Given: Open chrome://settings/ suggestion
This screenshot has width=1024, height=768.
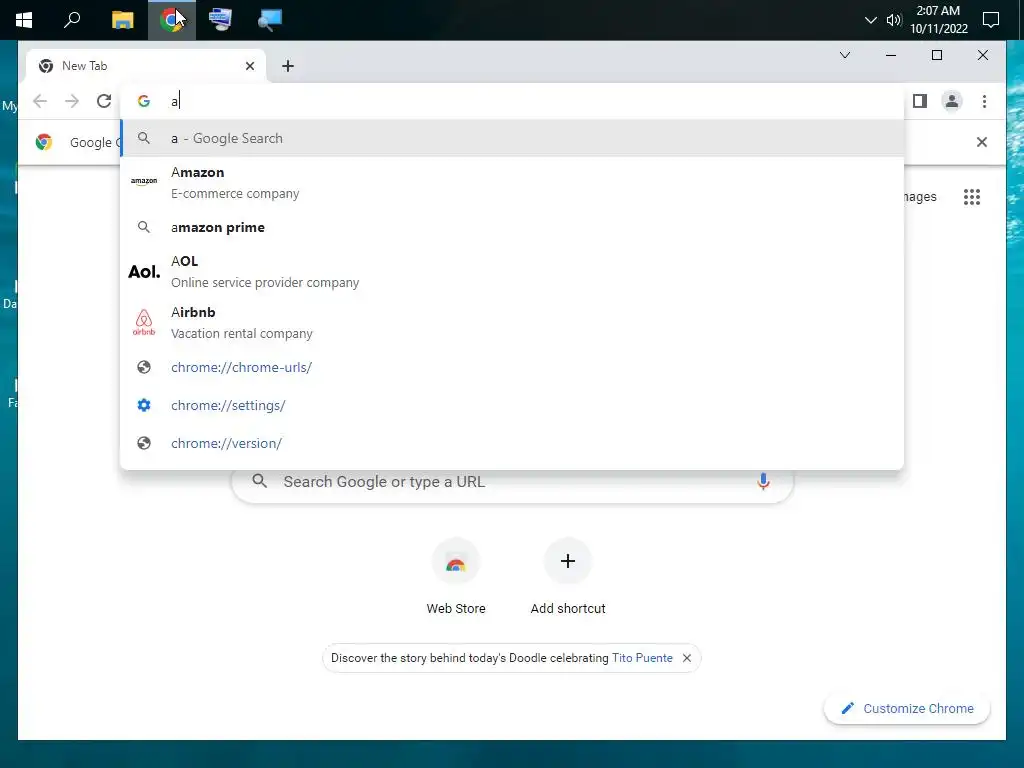Looking at the screenshot, I should point(512,405).
